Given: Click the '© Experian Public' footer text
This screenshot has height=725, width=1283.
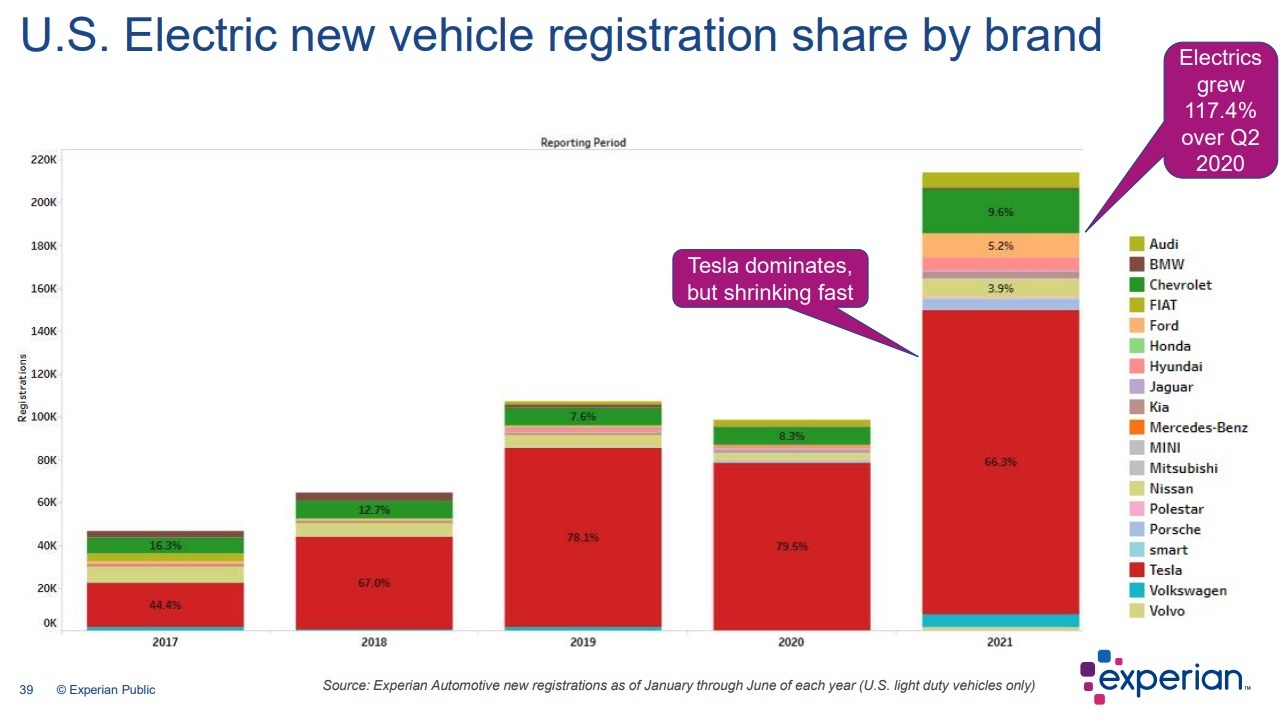Looking at the screenshot, I should pyautogui.click(x=106, y=690).
